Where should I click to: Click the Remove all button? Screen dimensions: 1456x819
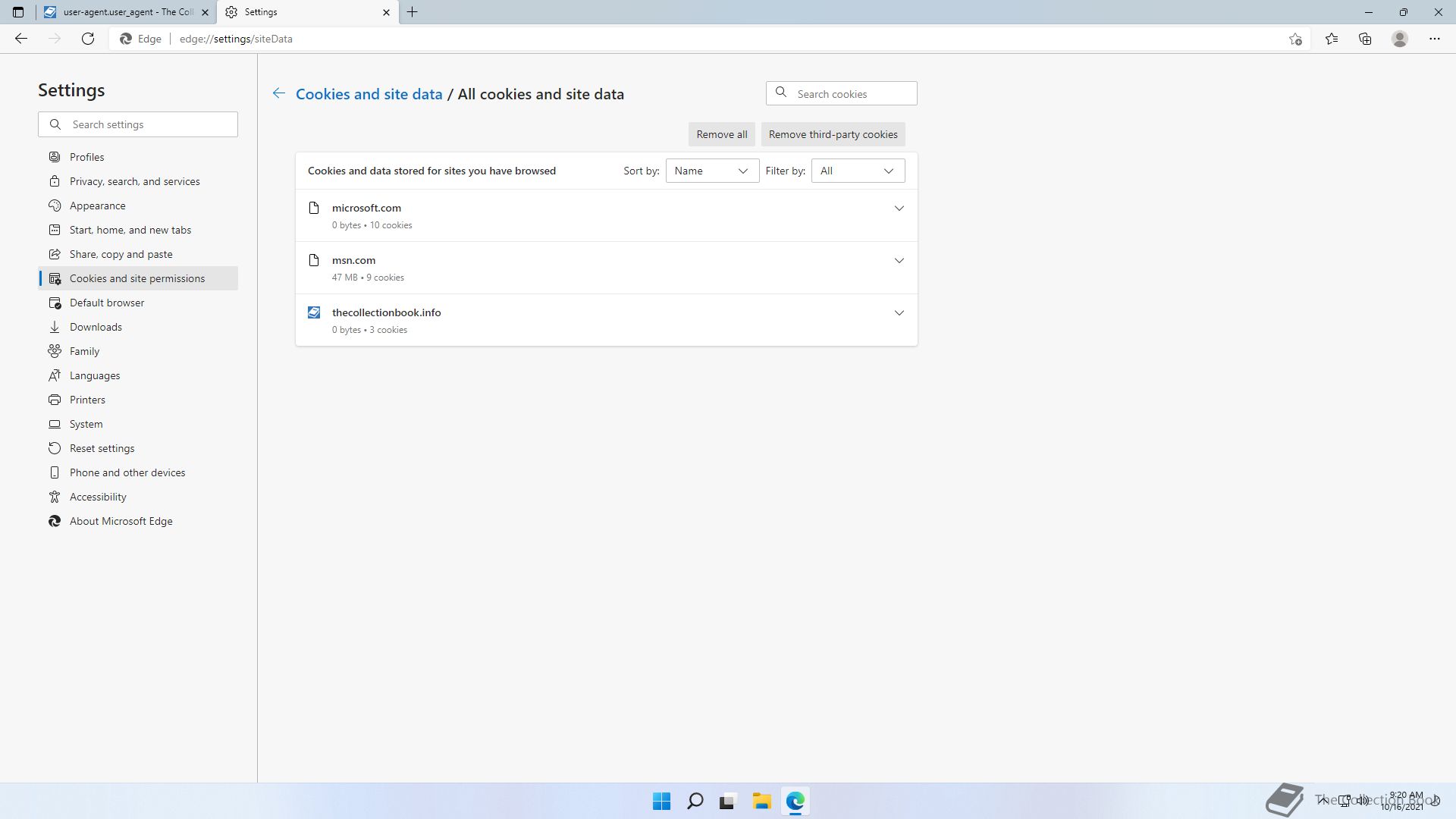[x=721, y=134]
